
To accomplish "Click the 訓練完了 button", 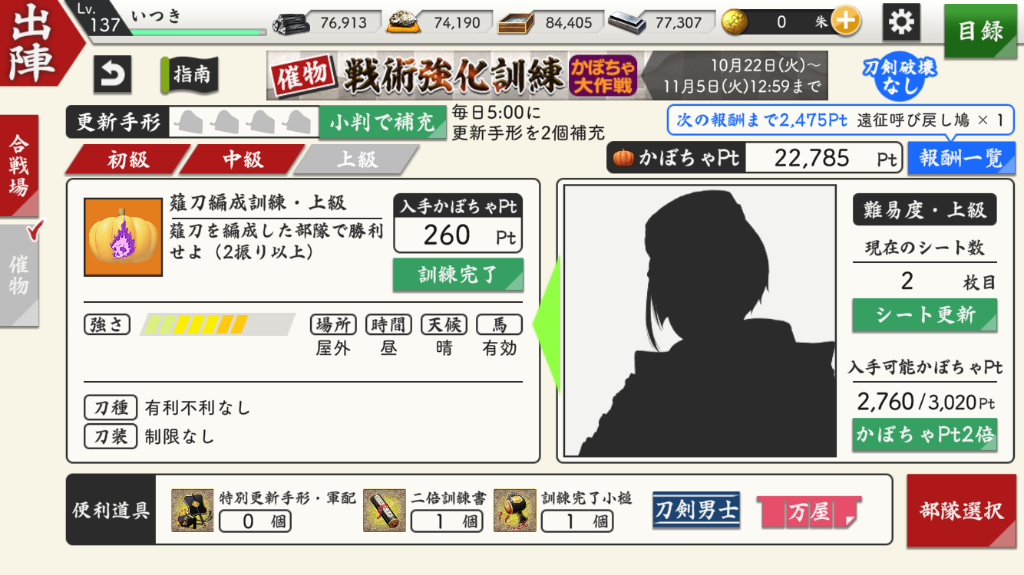I will tap(458, 274).
